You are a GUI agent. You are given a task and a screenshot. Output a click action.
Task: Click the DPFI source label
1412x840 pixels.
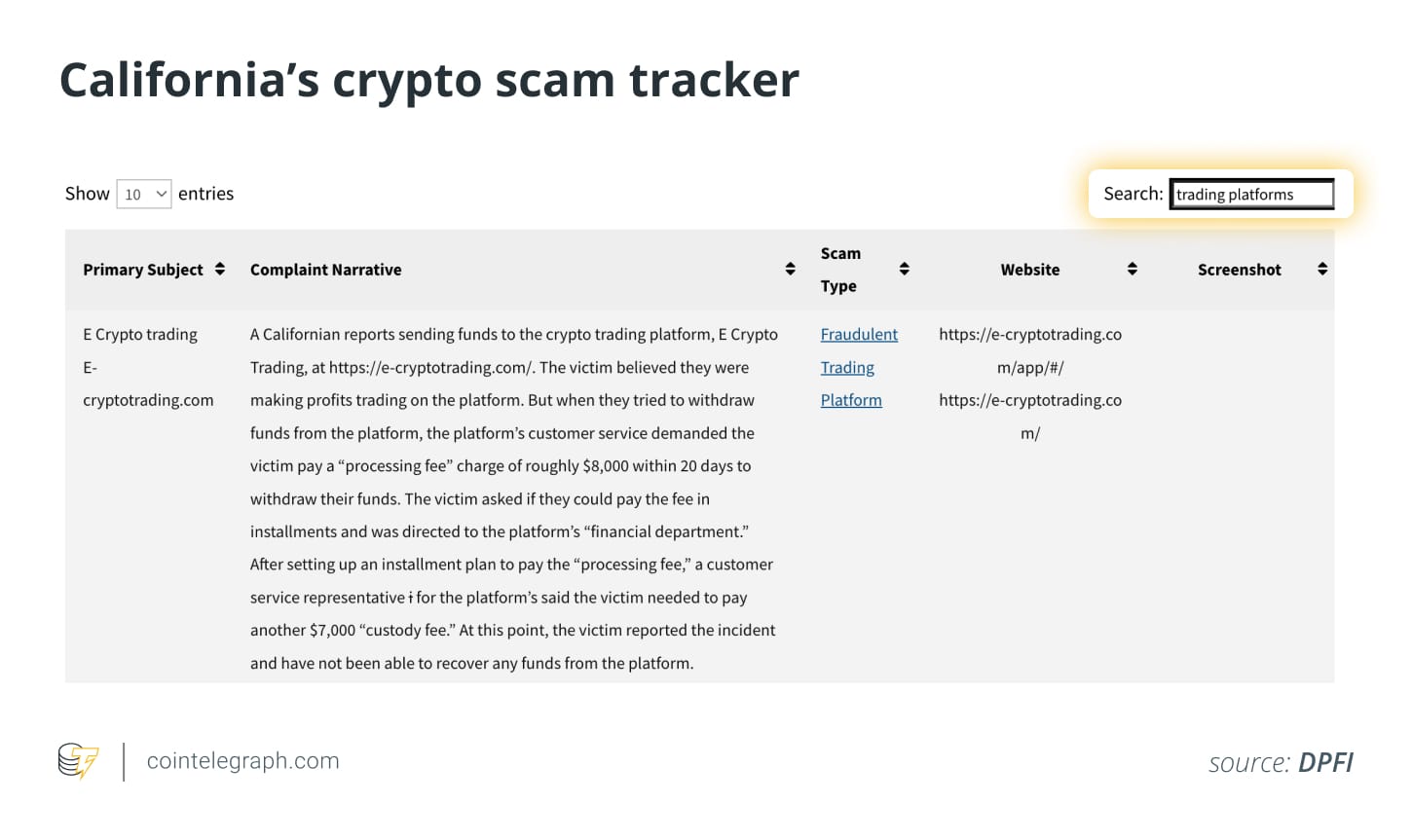[1325, 763]
